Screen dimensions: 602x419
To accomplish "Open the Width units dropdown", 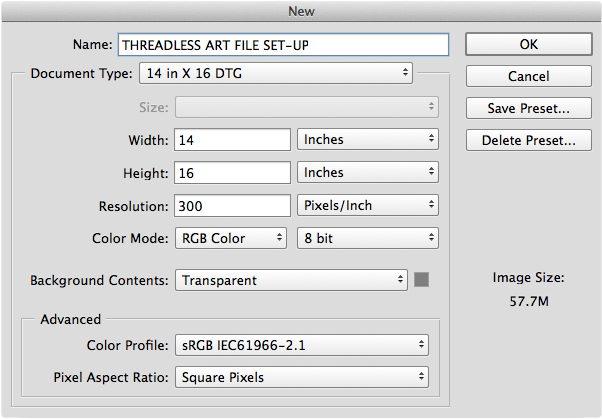I will 368,140.
